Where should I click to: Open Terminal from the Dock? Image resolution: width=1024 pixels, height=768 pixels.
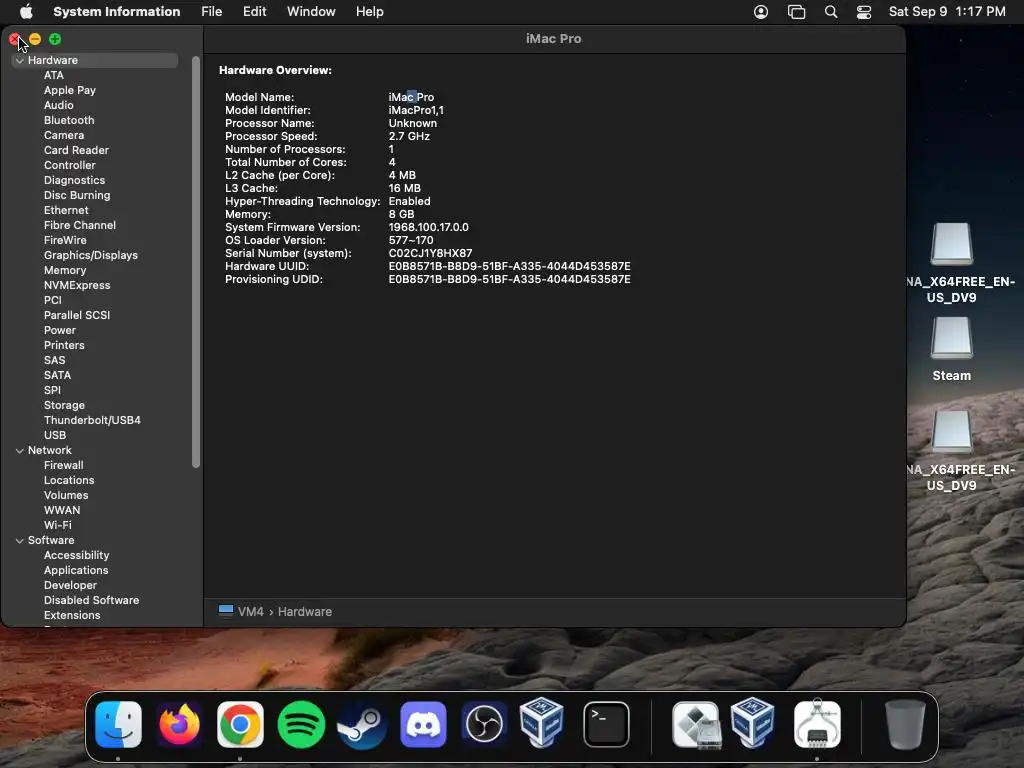[606, 724]
